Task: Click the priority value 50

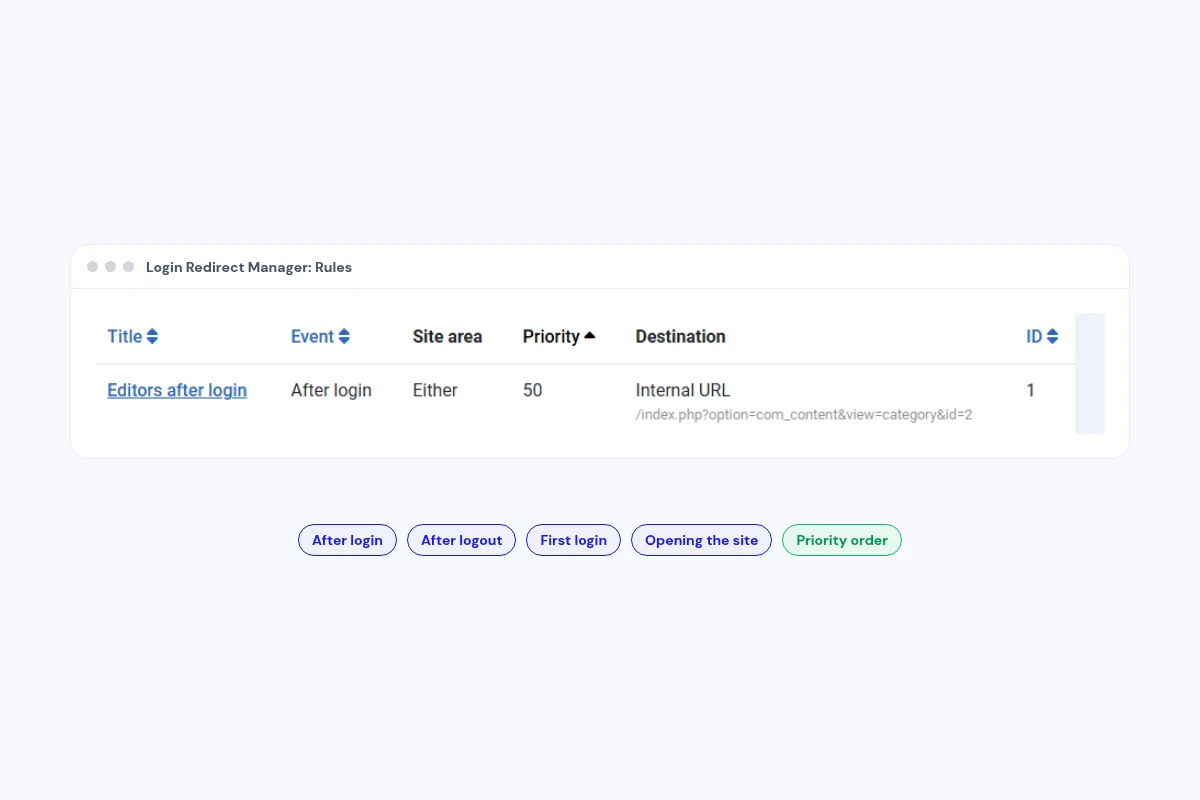Action: tap(533, 390)
